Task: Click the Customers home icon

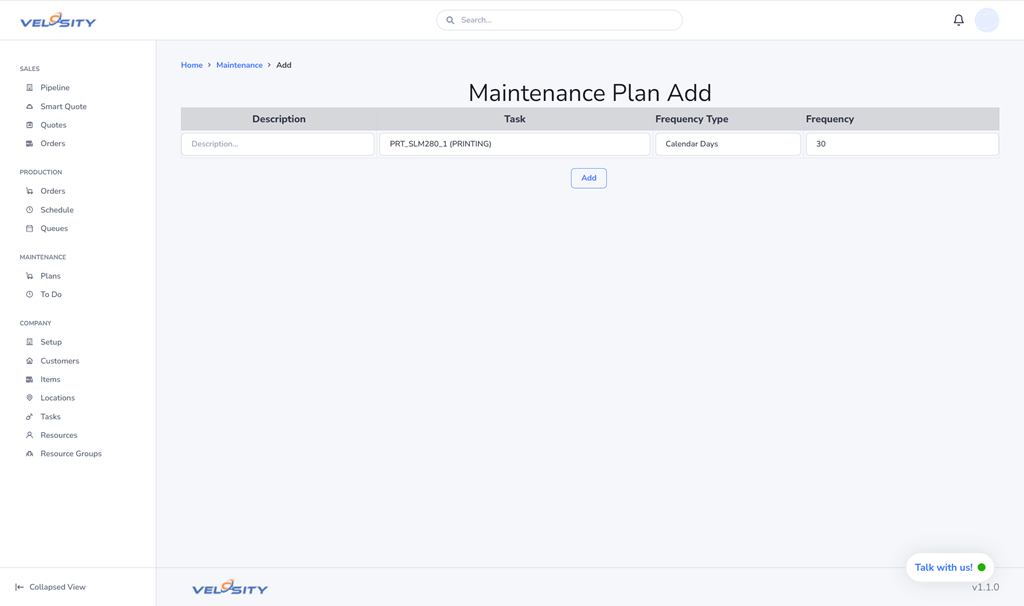Action: pyautogui.click(x=29, y=361)
